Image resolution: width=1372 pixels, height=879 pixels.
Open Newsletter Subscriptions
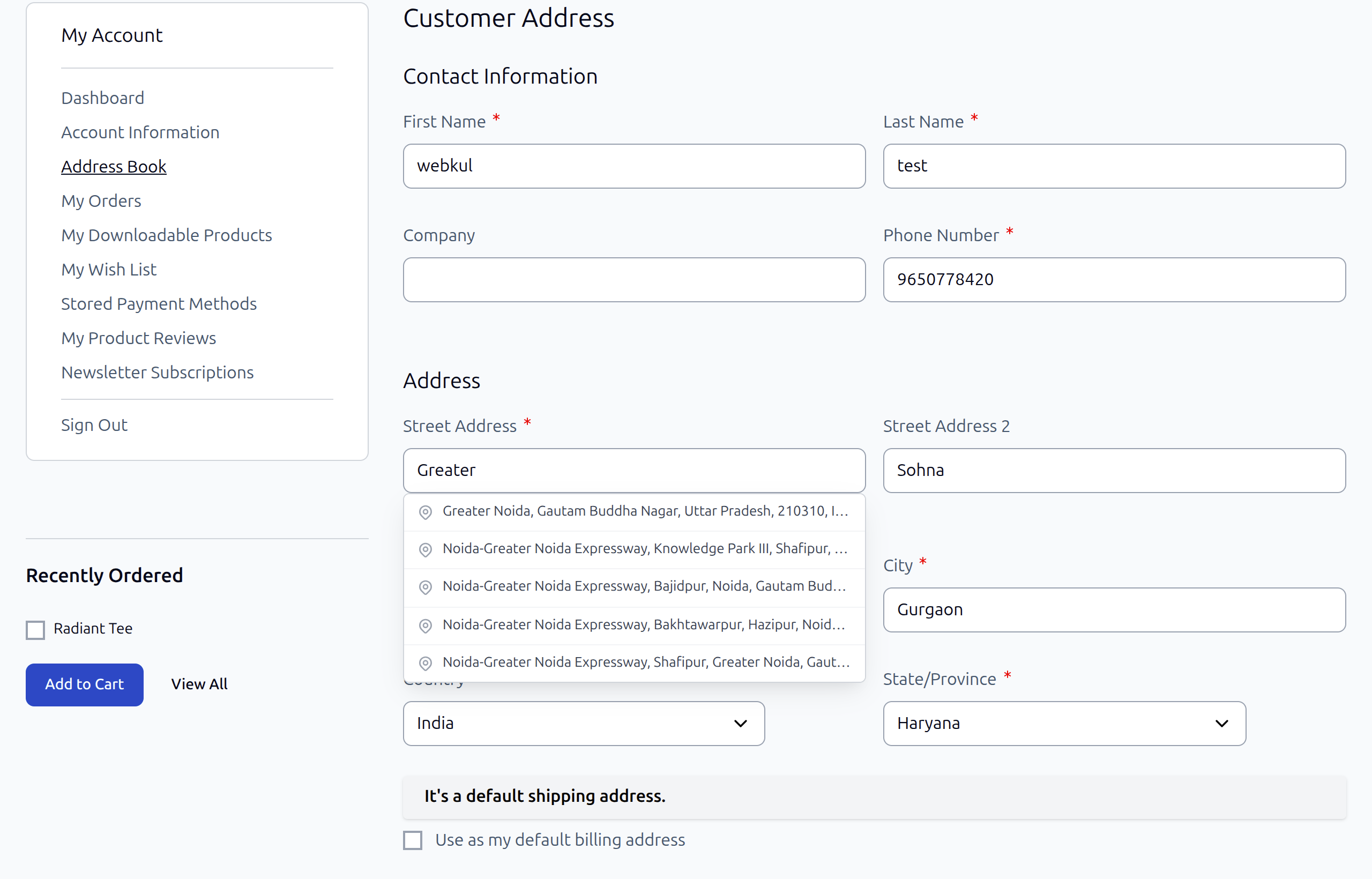pos(158,372)
